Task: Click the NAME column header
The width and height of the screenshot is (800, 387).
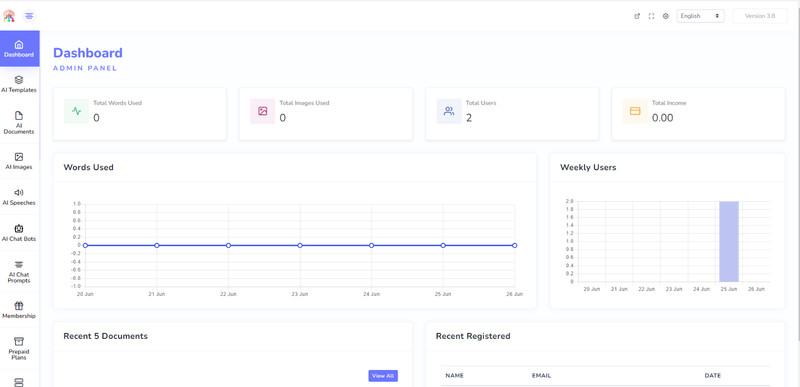Action: pos(454,376)
